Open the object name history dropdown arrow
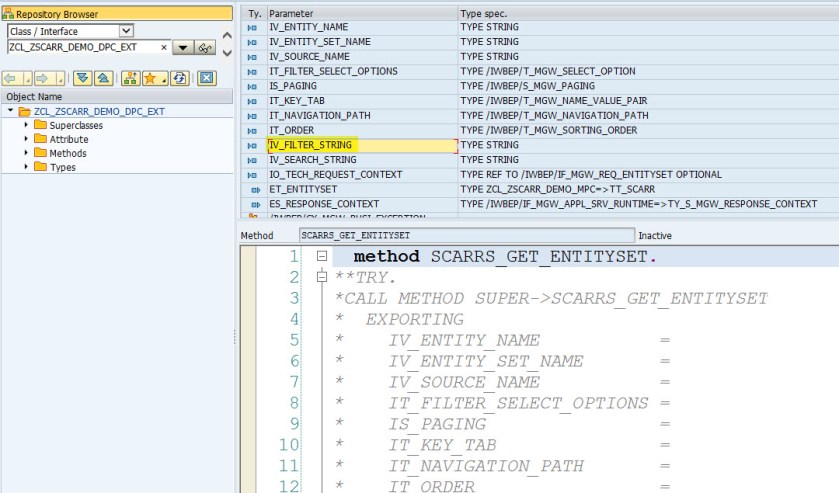The image size is (839, 493). 181,48
